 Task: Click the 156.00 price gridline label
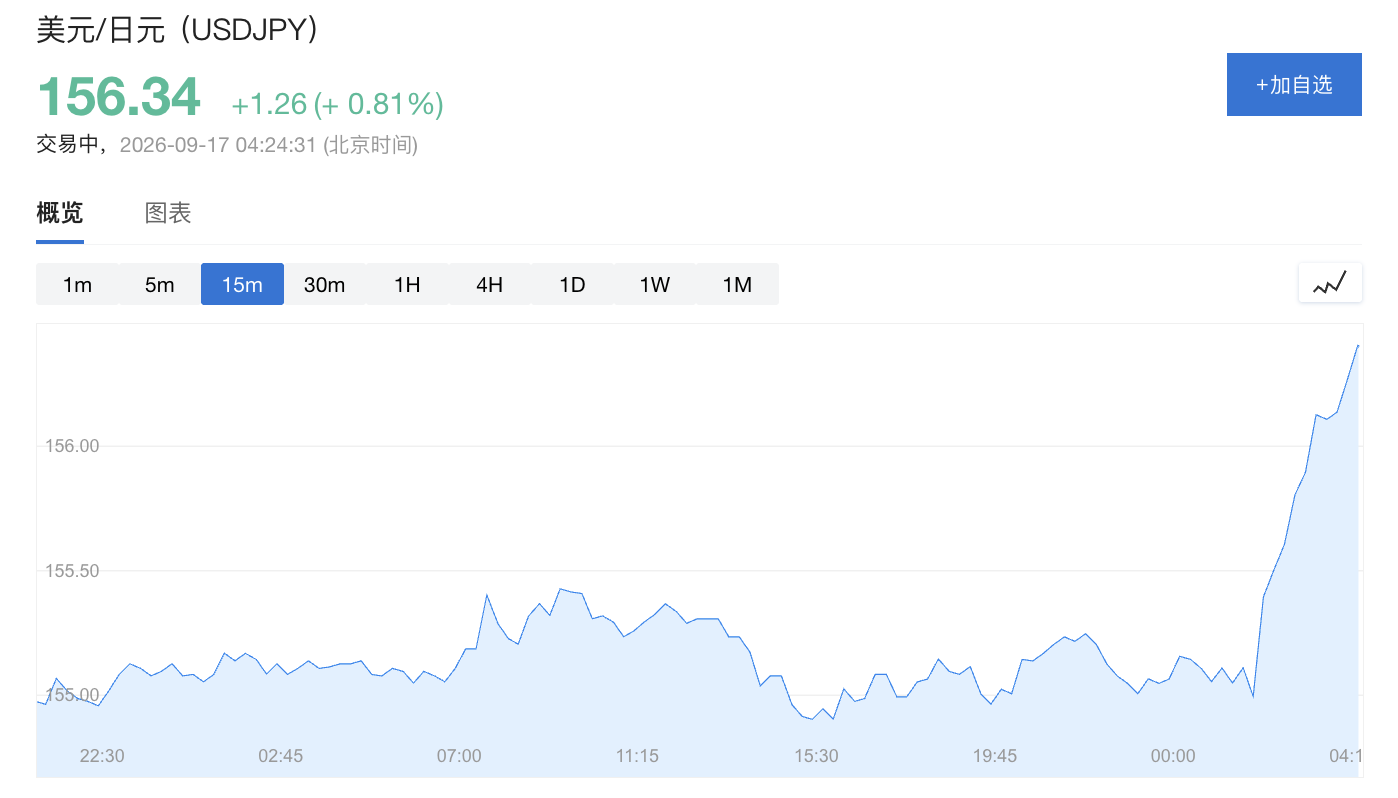coord(72,446)
